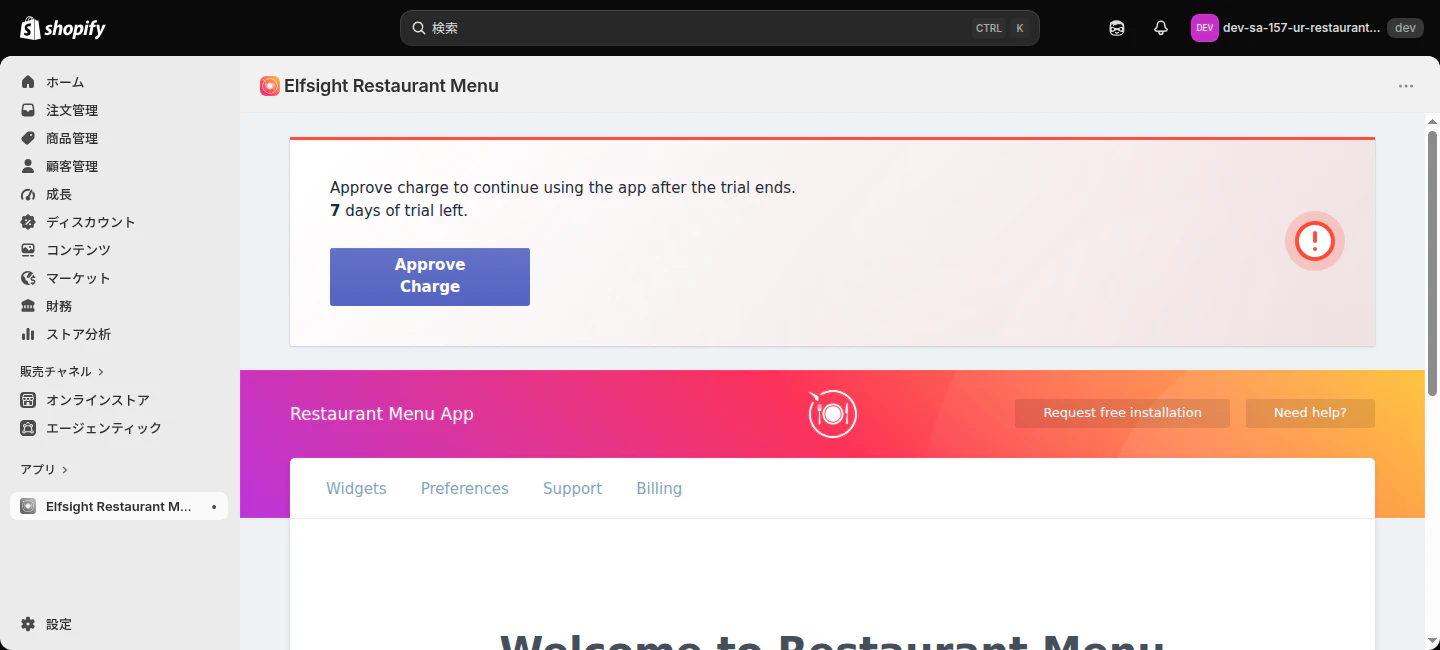The image size is (1440, 650).
Task: Switch to the Widgets tab
Action: pyautogui.click(x=356, y=488)
